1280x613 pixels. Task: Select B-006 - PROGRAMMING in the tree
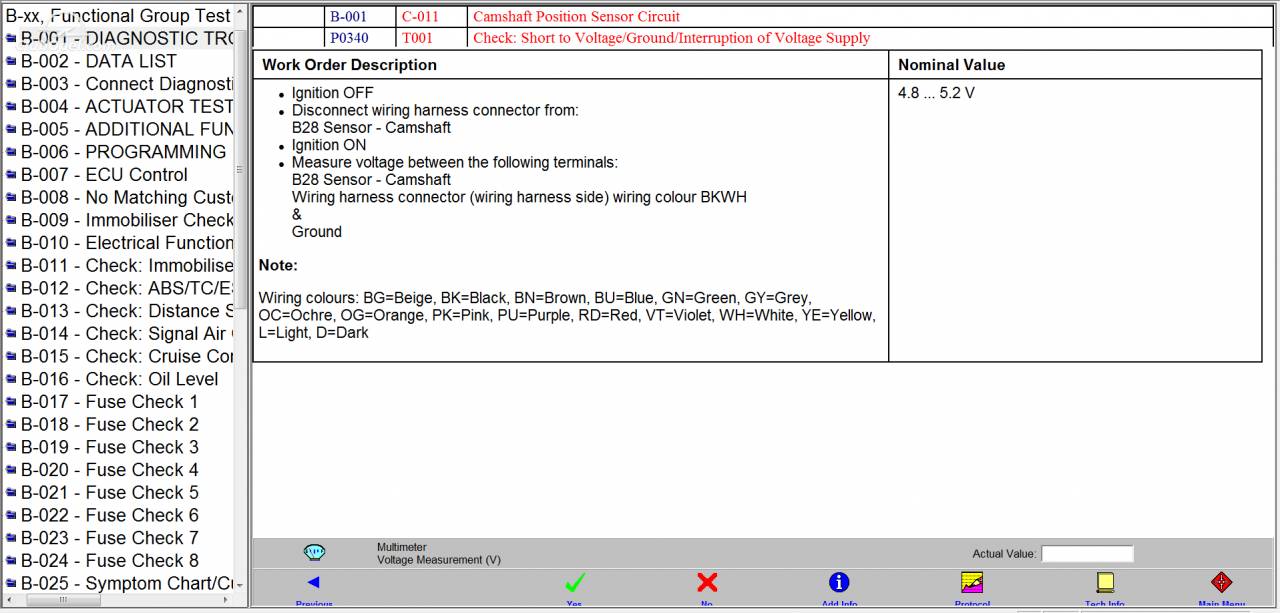coord(124,152)
